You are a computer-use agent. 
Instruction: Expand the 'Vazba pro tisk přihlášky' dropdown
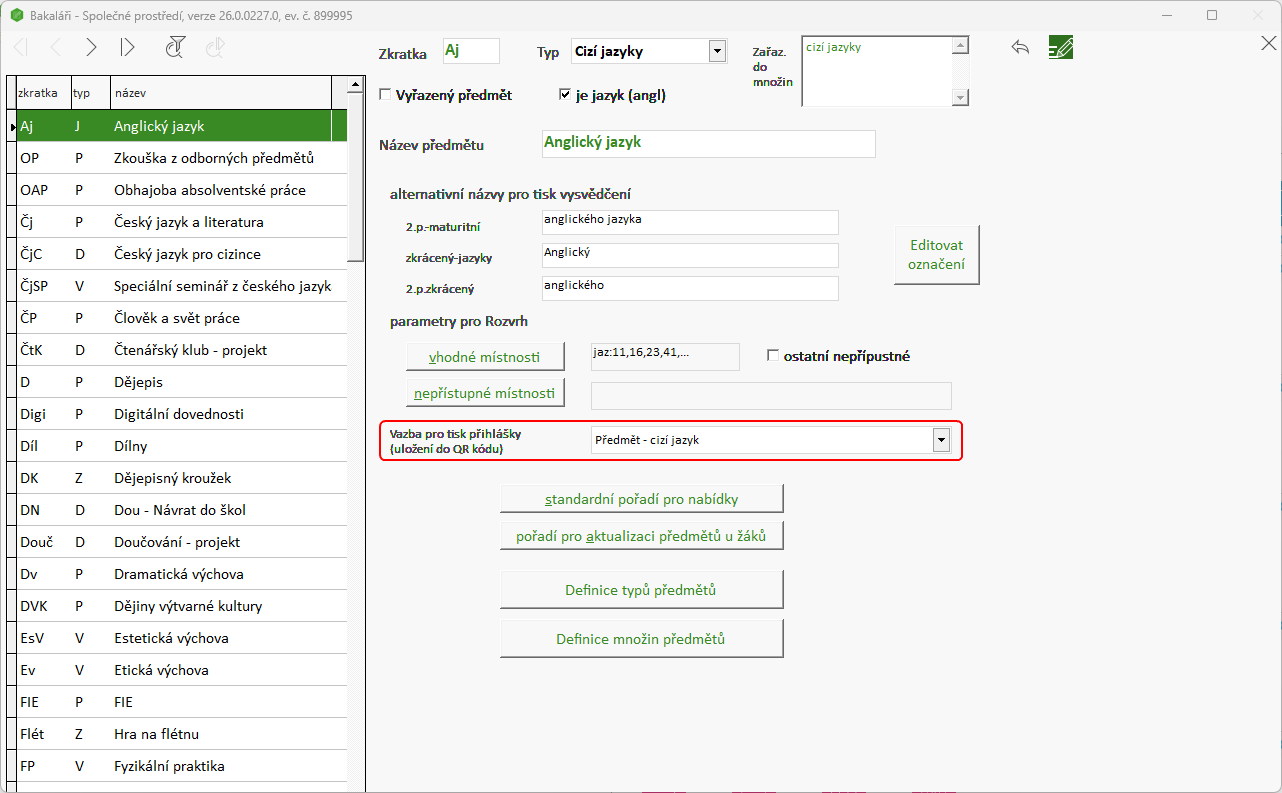click(x=940, y=440)
